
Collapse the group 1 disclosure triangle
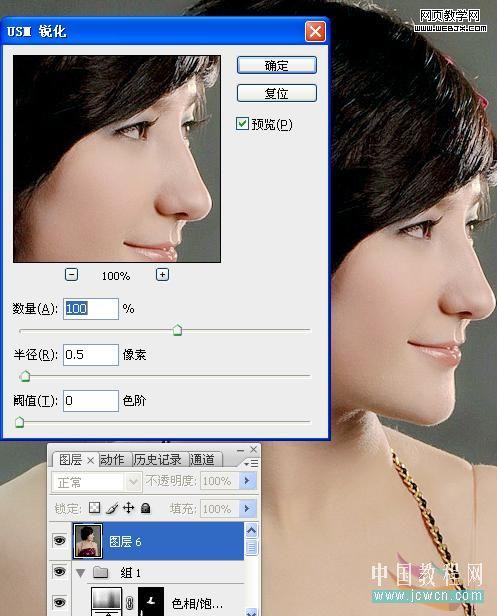point(81,573)
